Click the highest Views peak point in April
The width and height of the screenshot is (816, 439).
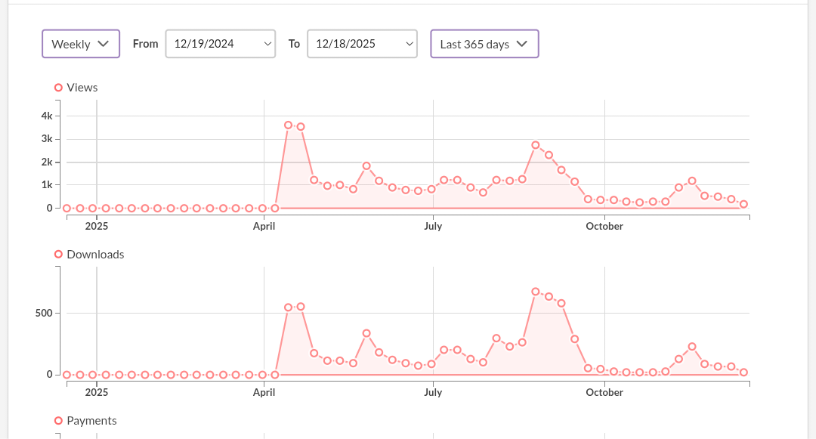288,125
